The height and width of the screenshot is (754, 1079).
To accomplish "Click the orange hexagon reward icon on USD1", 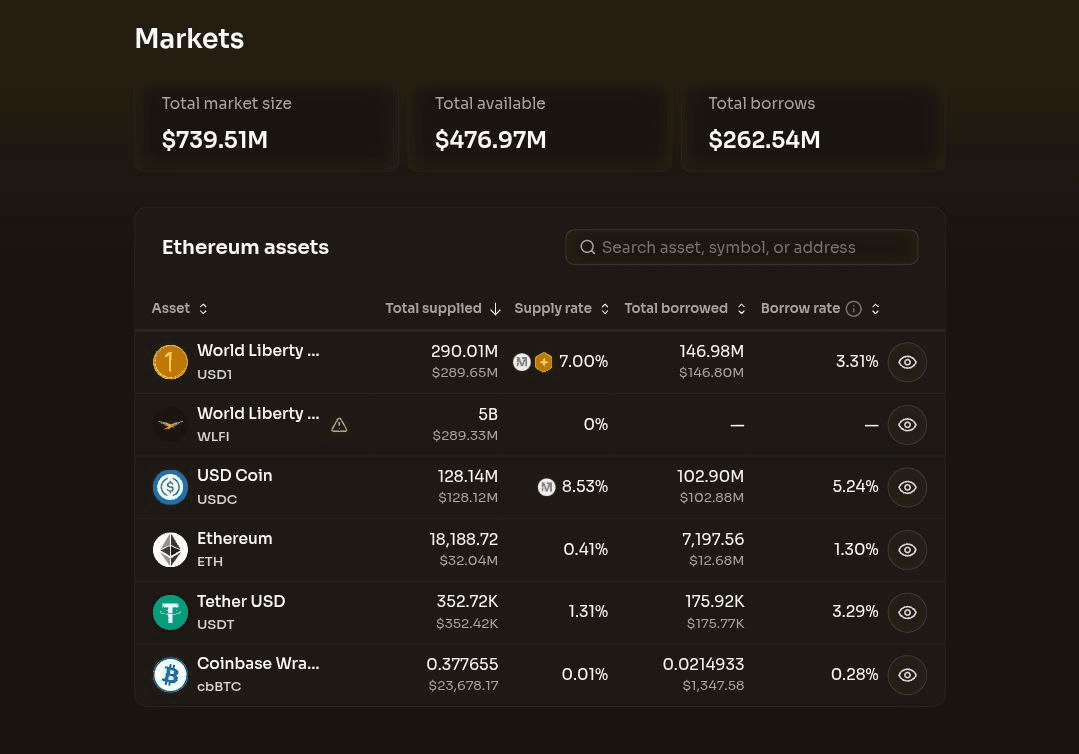I will pos(544,362).
